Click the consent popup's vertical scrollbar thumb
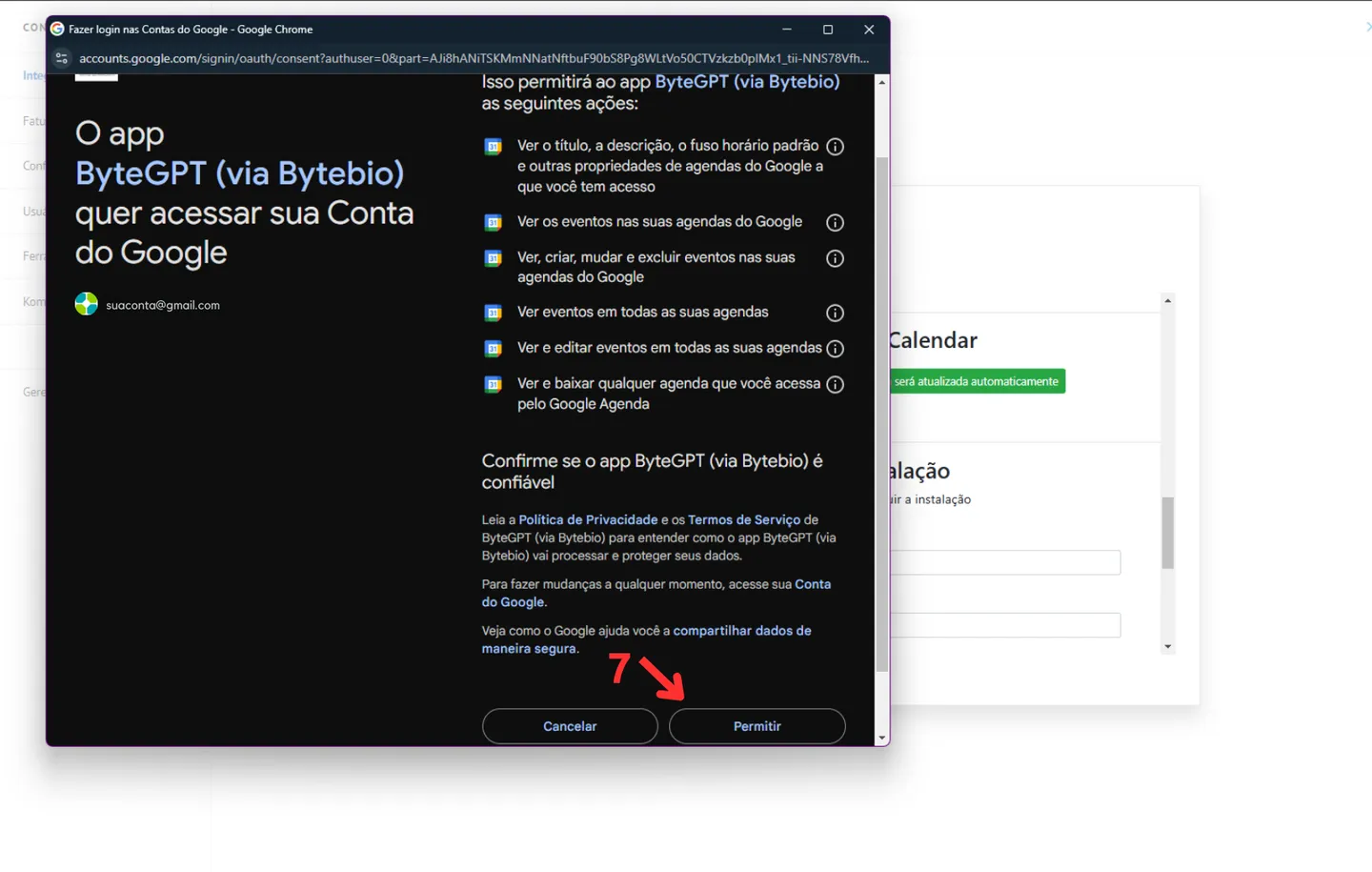The image size is (1372, 872). [881, 415]
